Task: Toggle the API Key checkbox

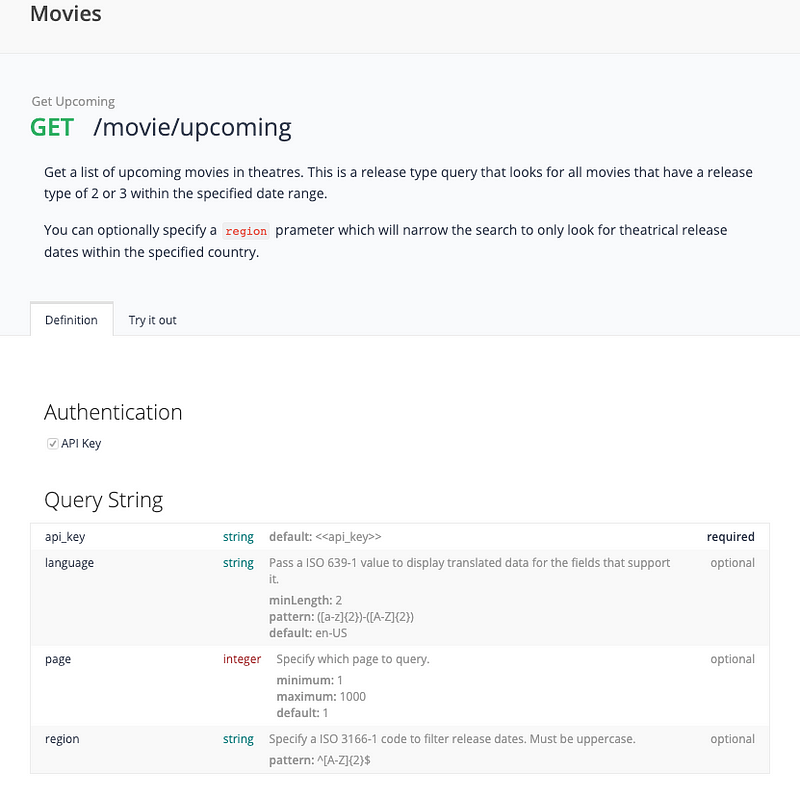Action: (53, 444)
